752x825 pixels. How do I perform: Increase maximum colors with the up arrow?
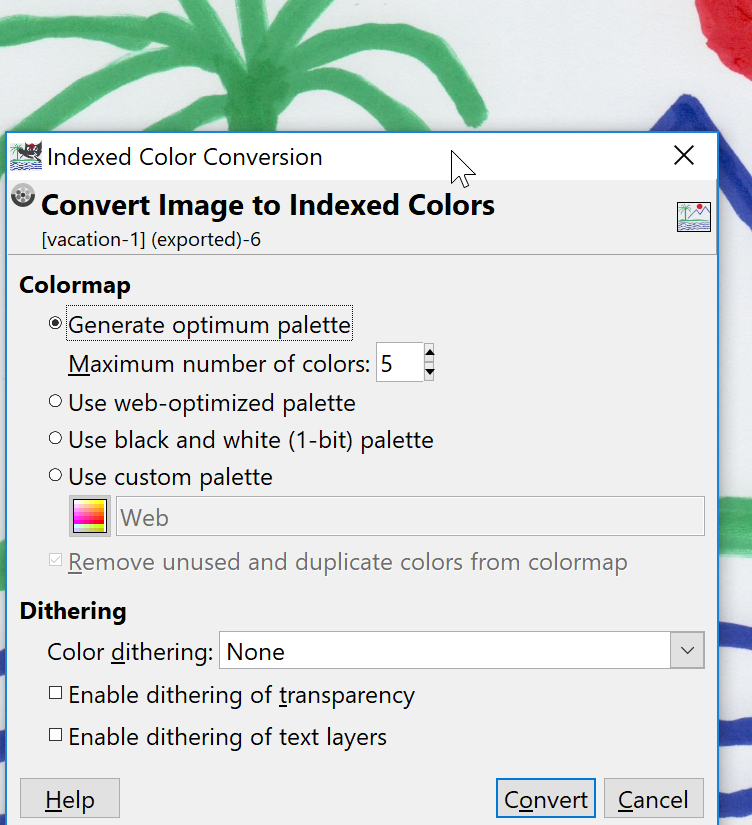click(x=429, y=353)
